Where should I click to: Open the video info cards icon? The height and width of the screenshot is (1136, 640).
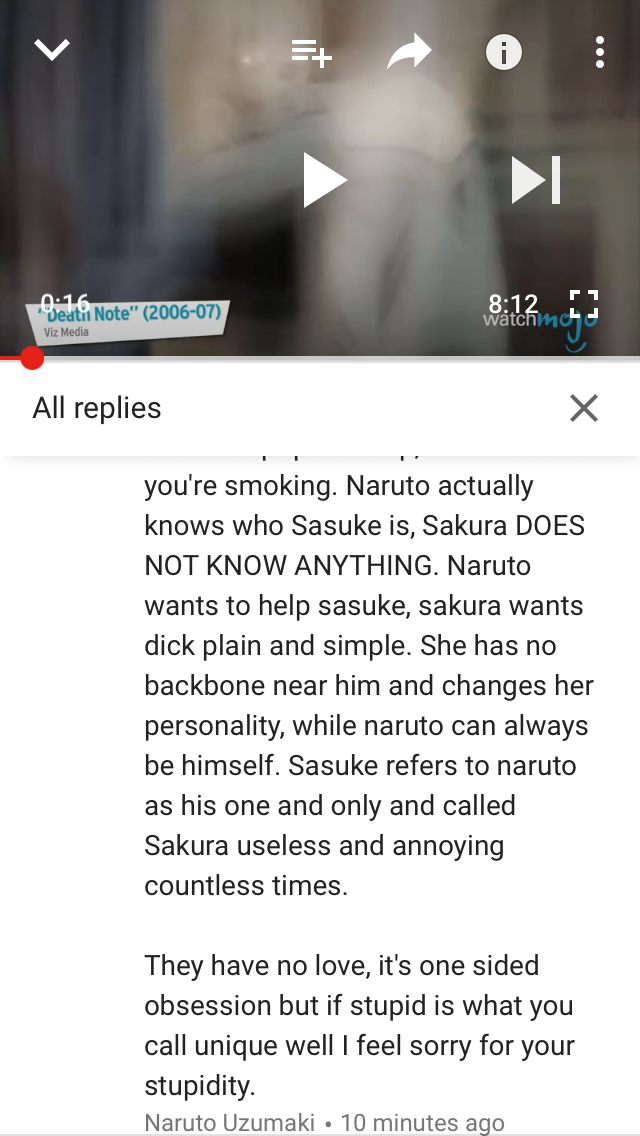click(504, 52)
